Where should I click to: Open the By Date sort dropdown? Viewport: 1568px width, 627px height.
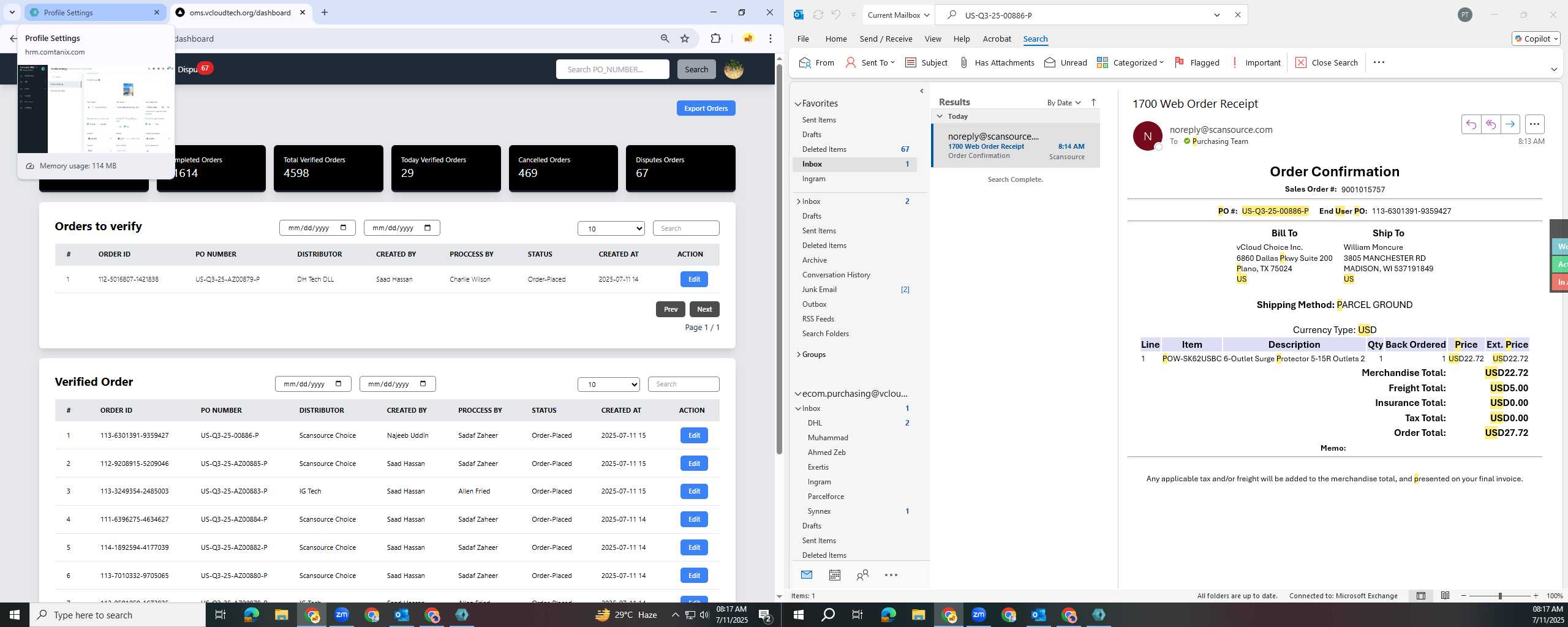coord(1064,102)
